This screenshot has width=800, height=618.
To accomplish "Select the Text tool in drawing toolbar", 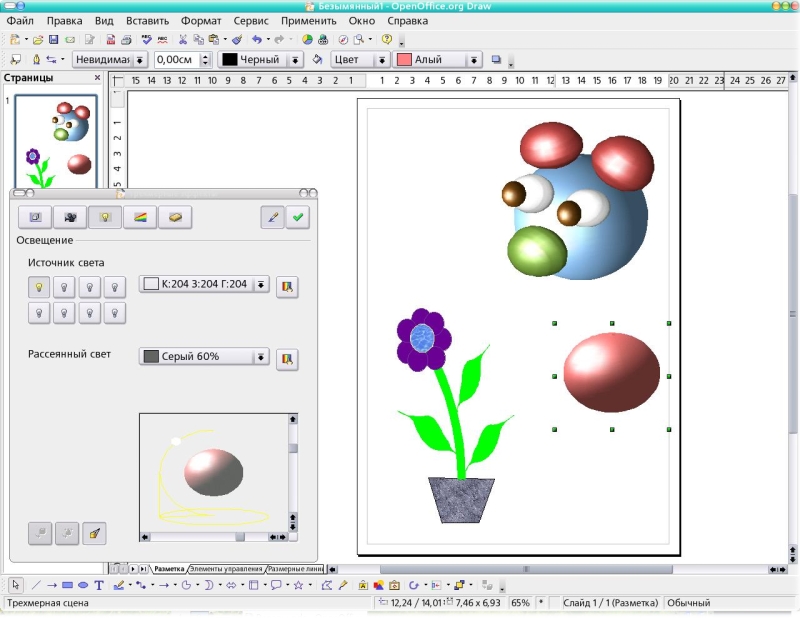I will tap(99, 585).
